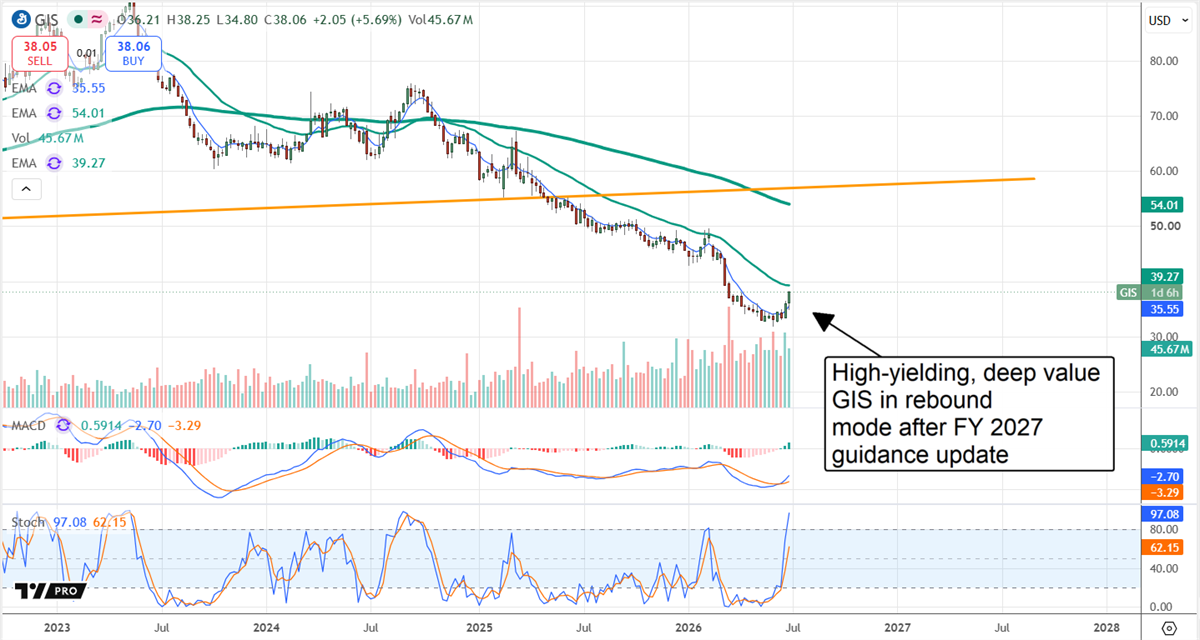Click the 45.67M volume axis label
The height and width of the screenshot is (640, 1200).
tap(1166, 349)
